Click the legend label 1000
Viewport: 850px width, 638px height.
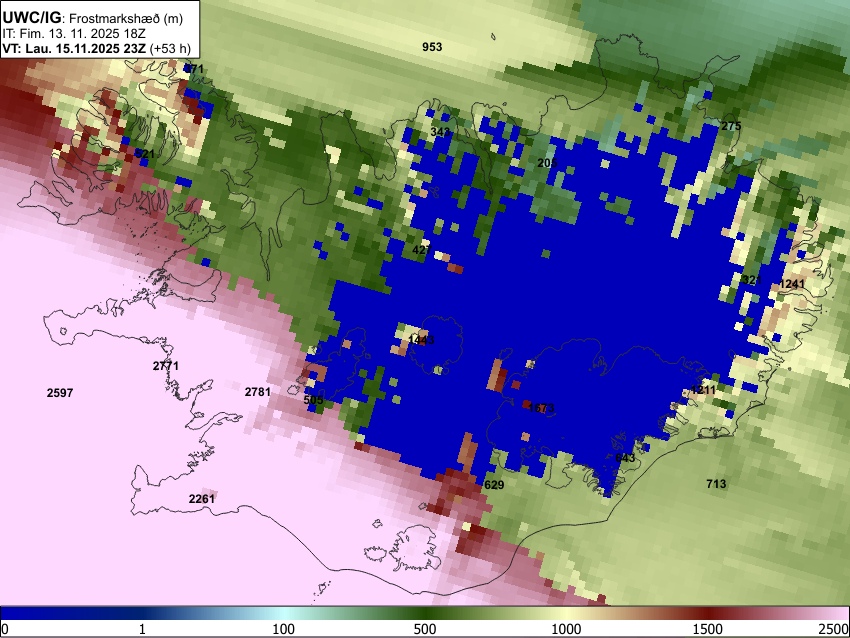[x=566, y=629]
